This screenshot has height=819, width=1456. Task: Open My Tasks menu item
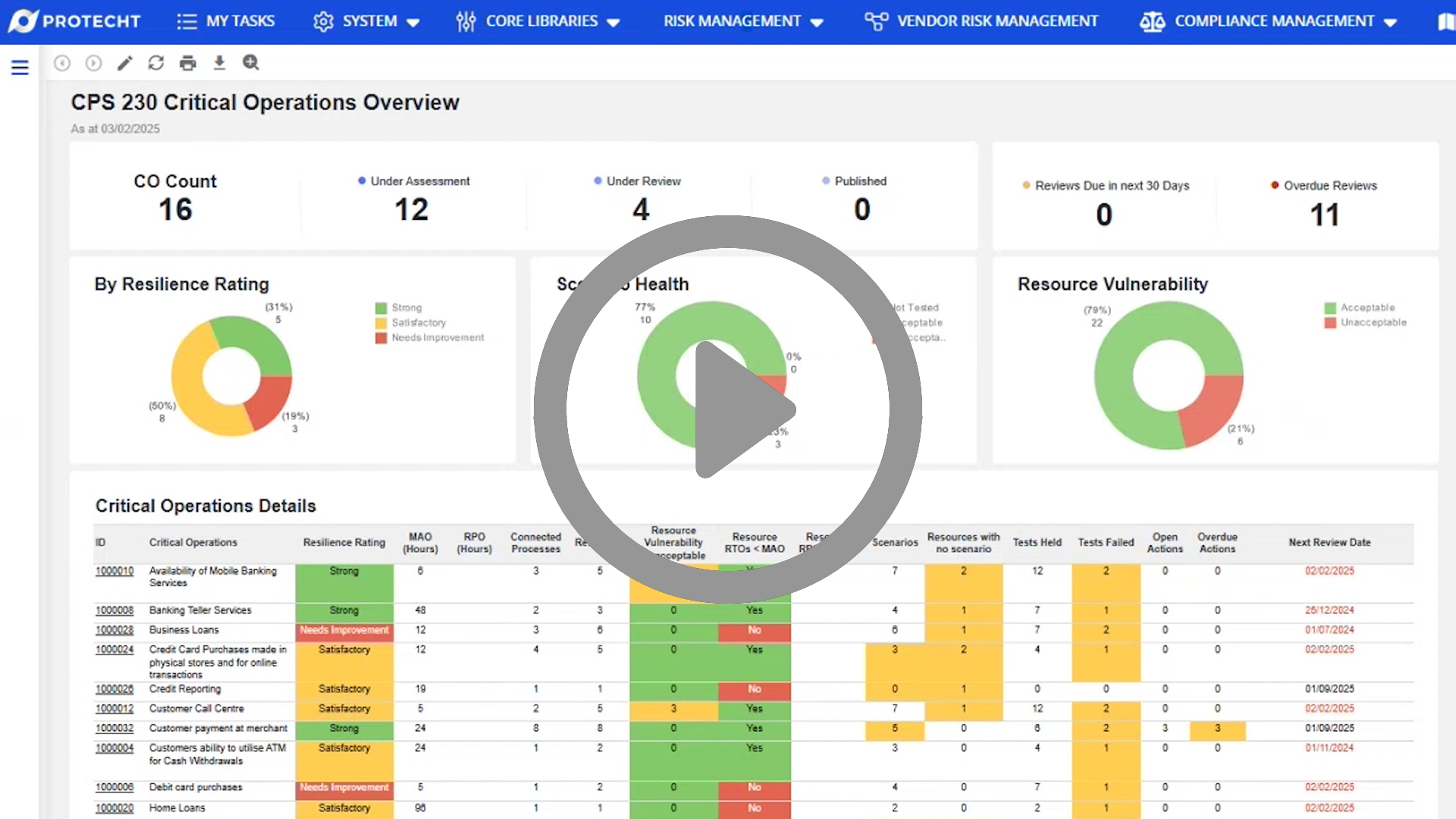coord(226,21)
